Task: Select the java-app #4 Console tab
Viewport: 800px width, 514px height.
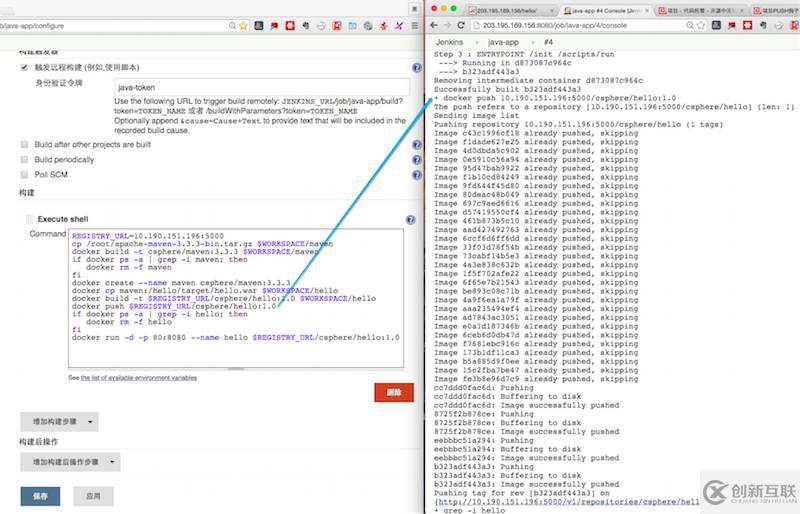Action: [x=605, y=11]
